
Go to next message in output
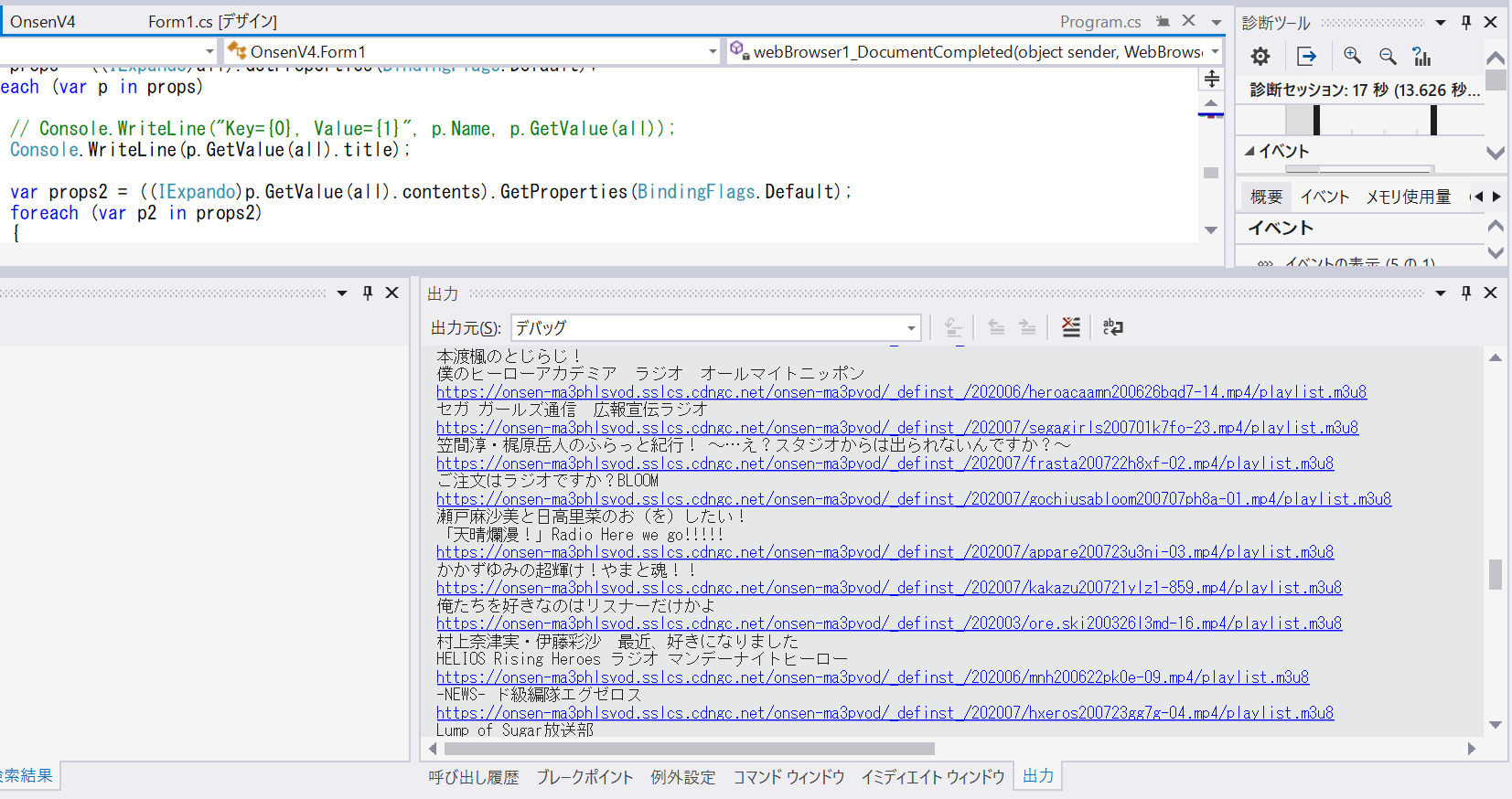[x=1028, y=327]
